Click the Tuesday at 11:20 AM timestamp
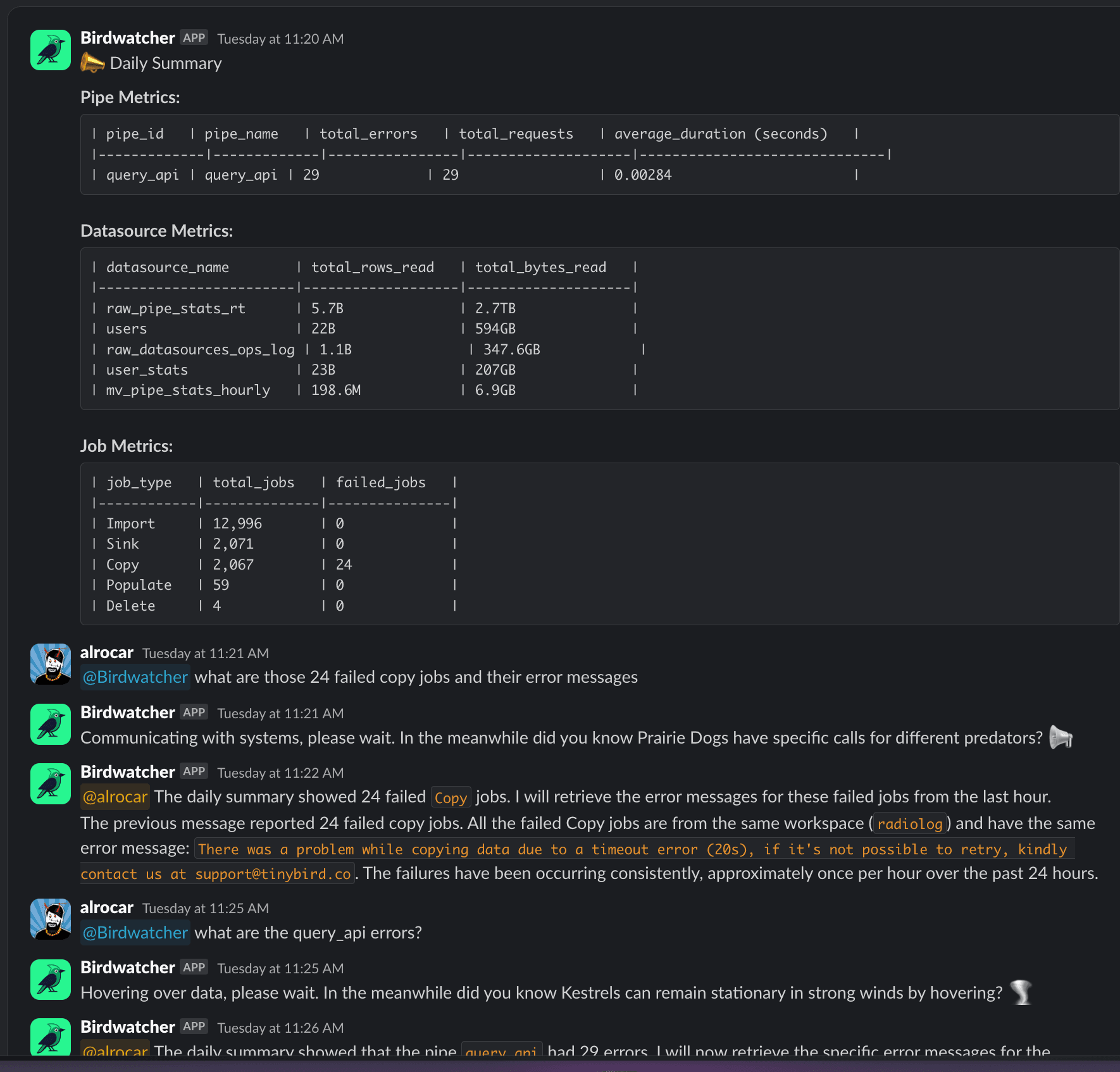Viewport: 1120px width, 1072px height. (x=280, y=39)
